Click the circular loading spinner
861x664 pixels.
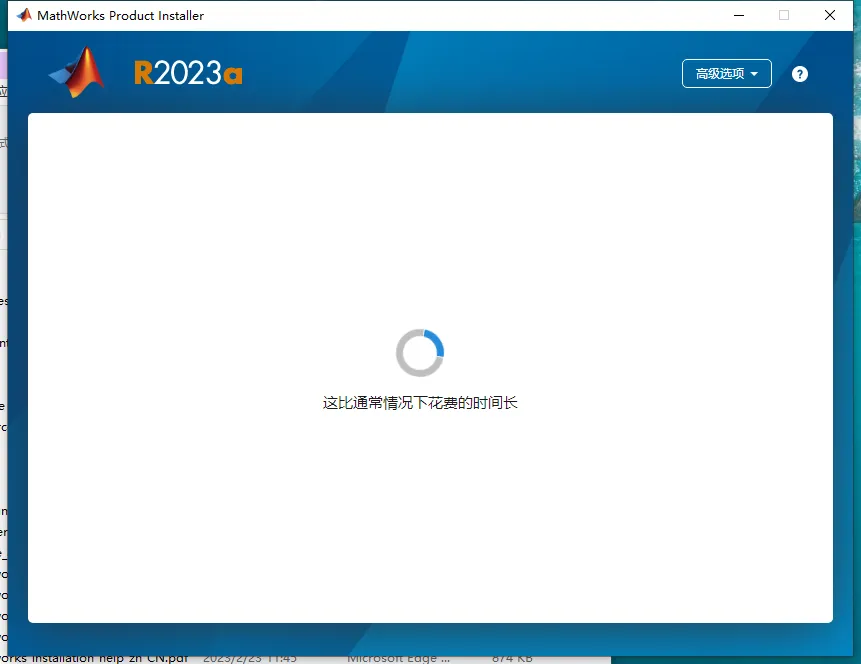[420, 353]
